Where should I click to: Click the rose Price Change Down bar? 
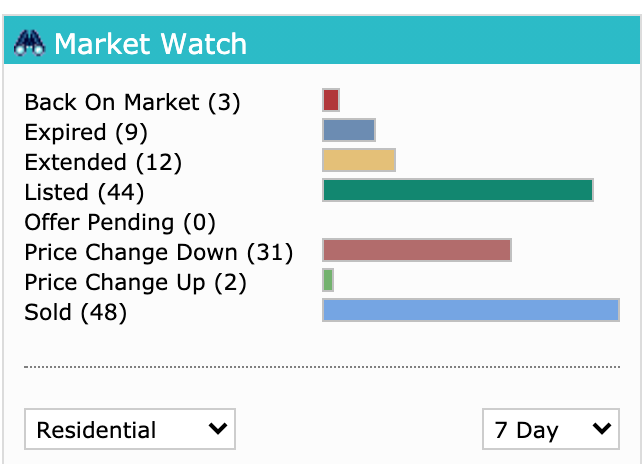click(417, 250)
